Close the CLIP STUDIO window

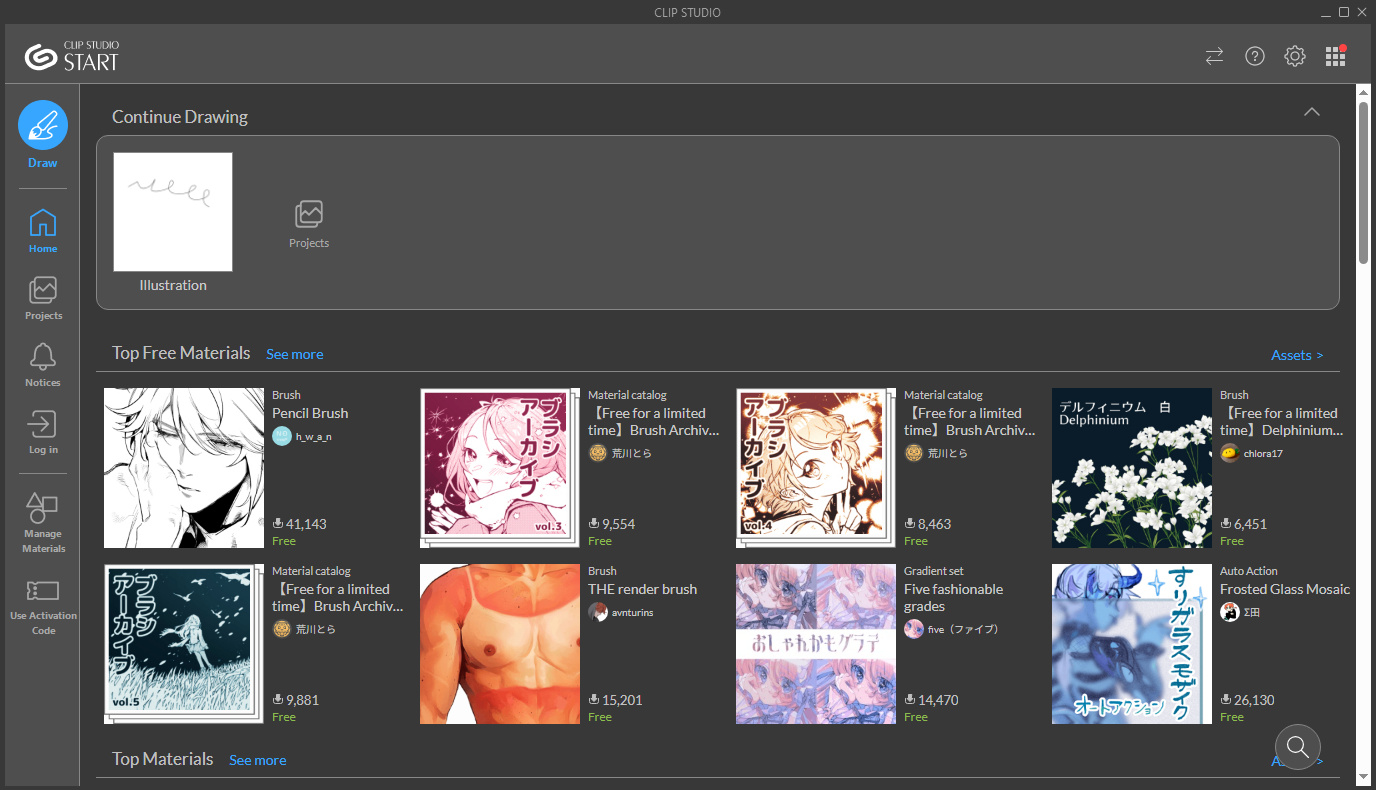pos(1362,12)
